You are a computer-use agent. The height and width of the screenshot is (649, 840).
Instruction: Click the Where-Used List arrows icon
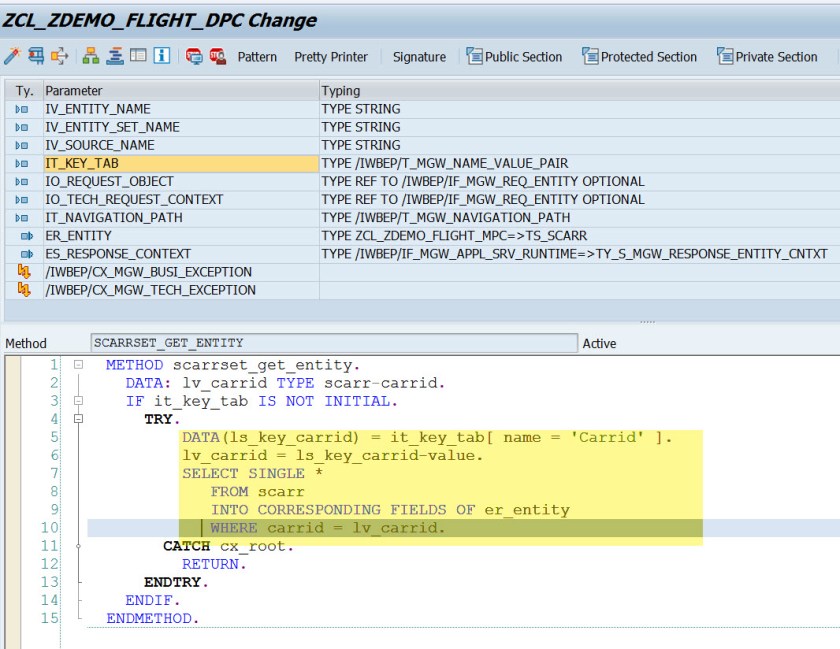coord(59,56)
